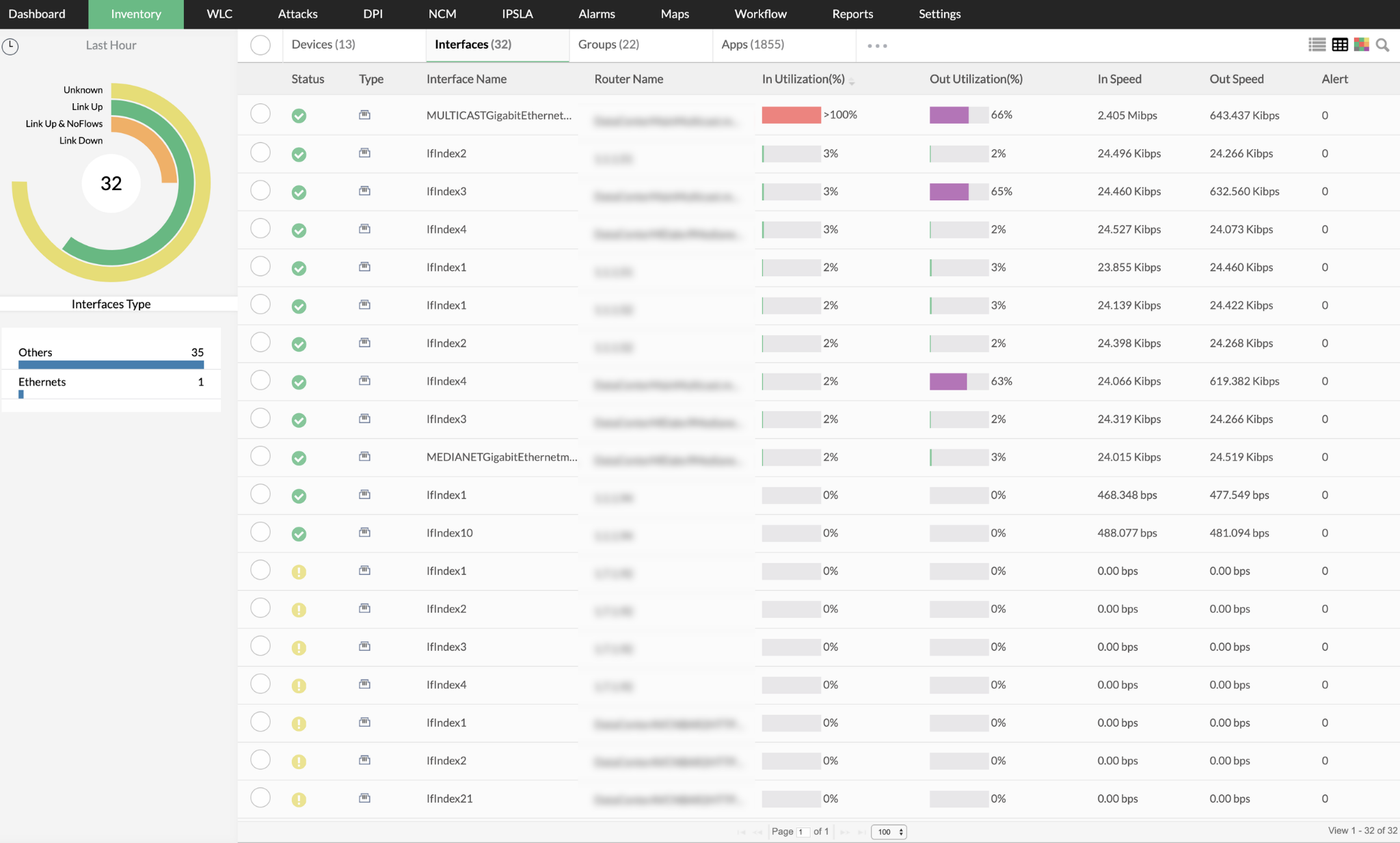Screen dimensions: 1400x843
Task: Click the MULTICAST interface green status icon
Action: click(299, 116)
